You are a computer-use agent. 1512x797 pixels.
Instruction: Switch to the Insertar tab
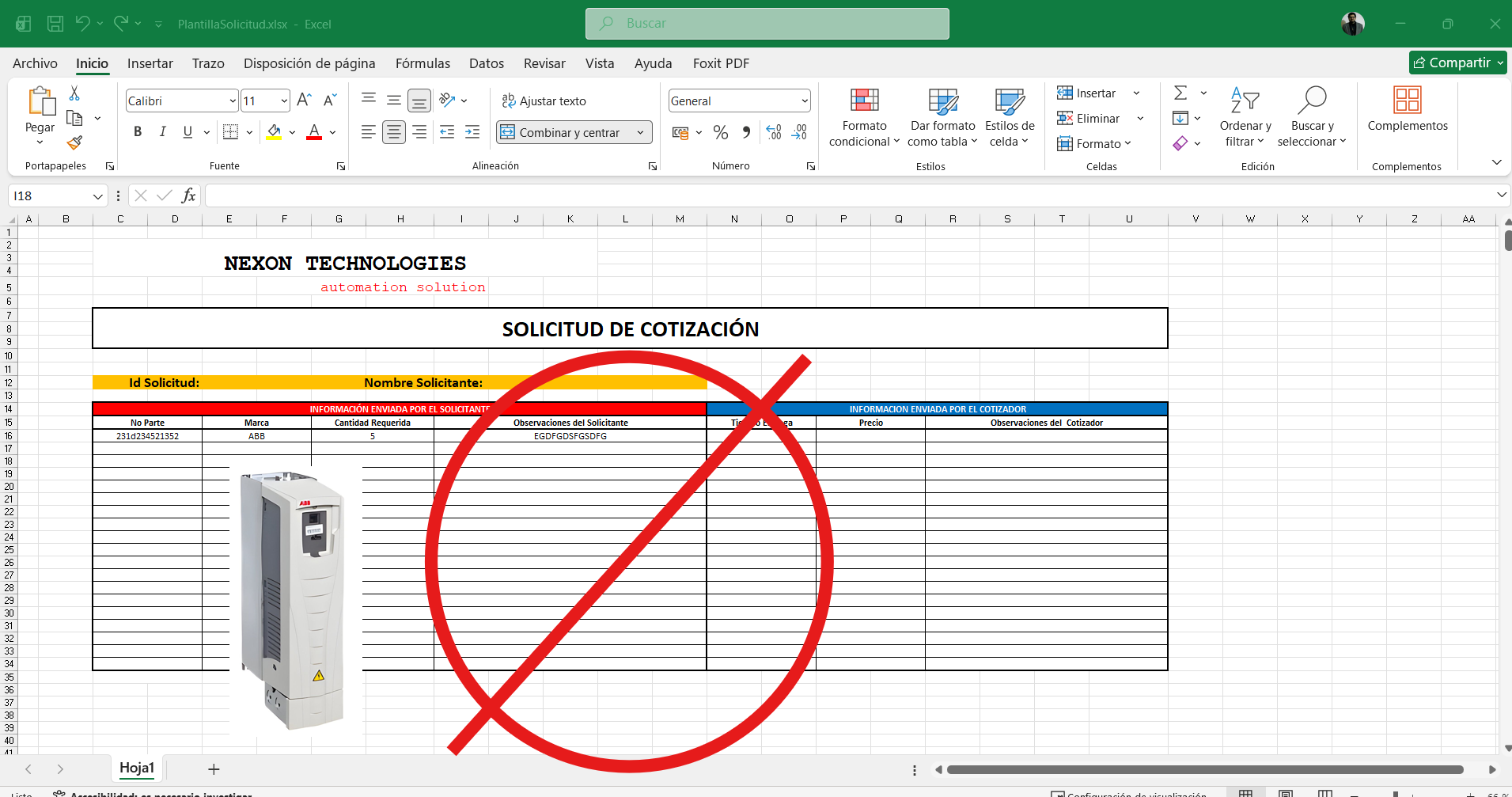150,63
